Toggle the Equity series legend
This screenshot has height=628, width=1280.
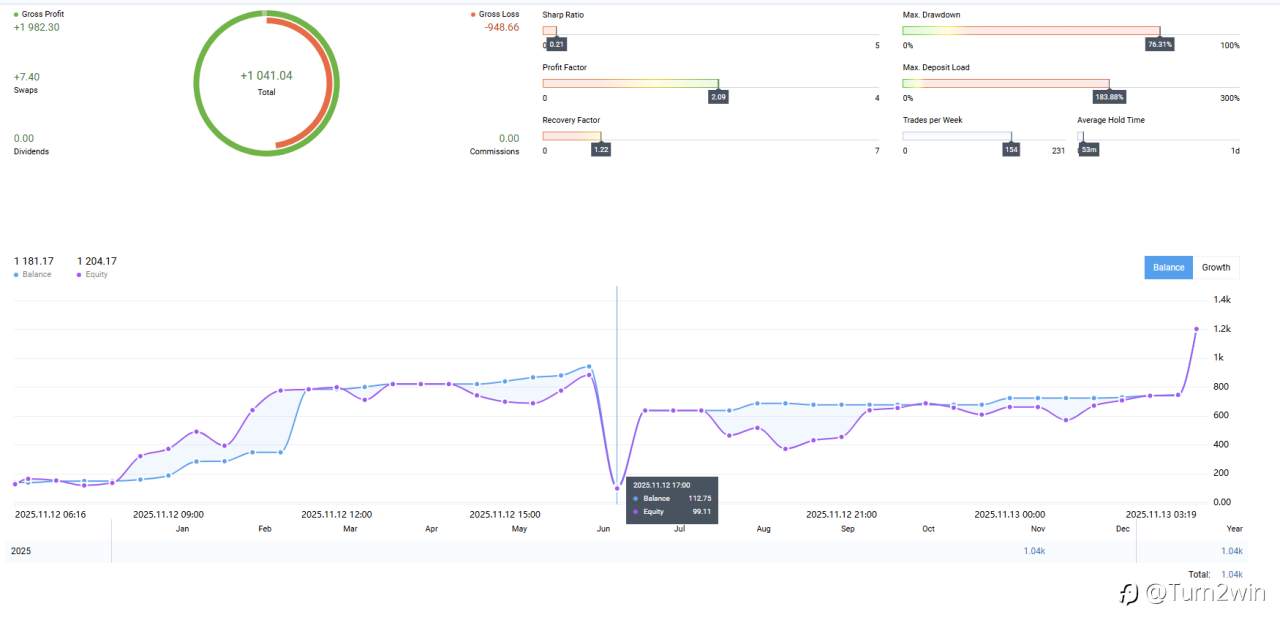[x=80, y=274]
